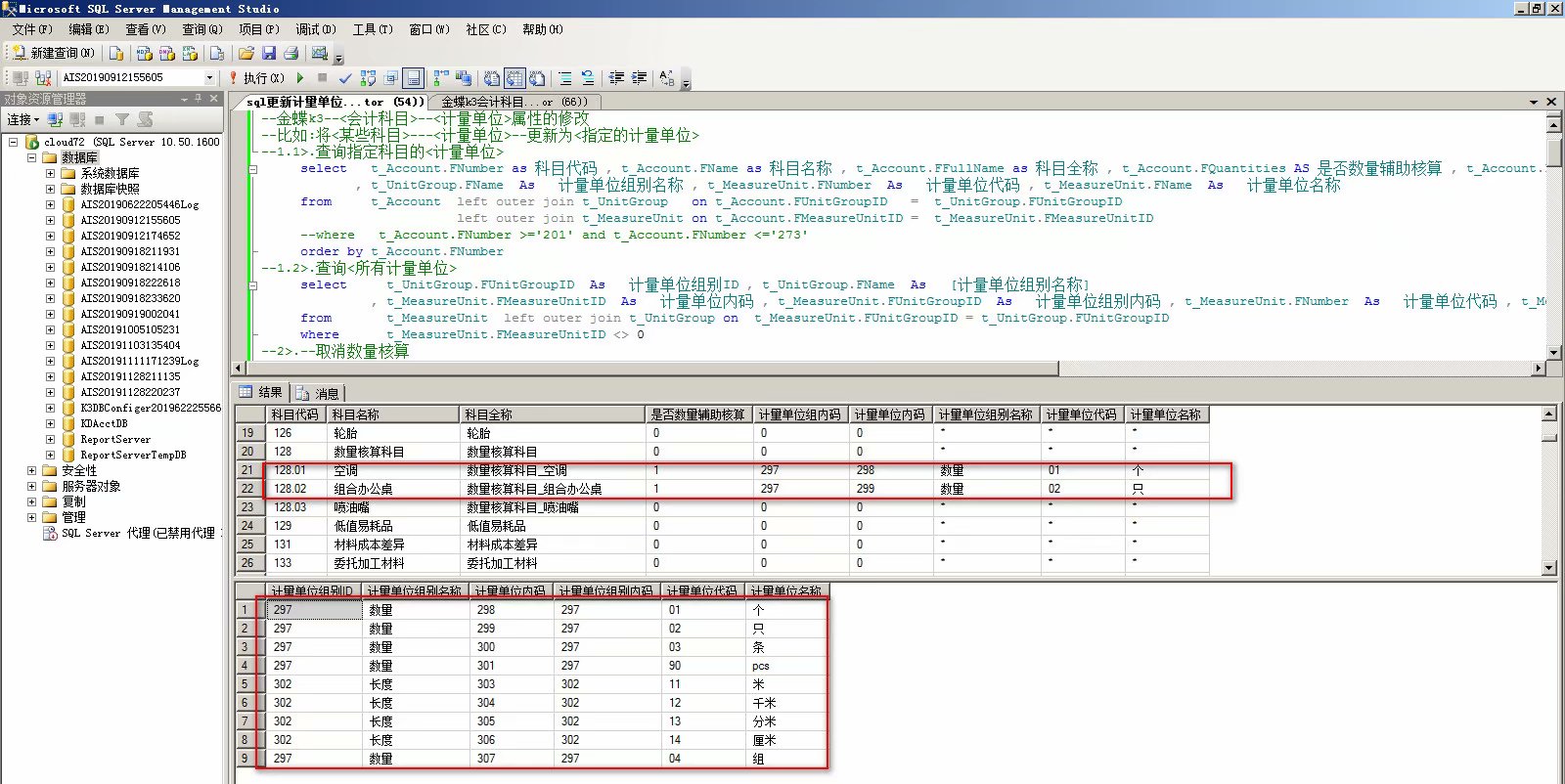Screen dimensions: 1565x784
Task: Click the Print icon in toolbar
Action: pyautogui.click(x=291, y=53)
